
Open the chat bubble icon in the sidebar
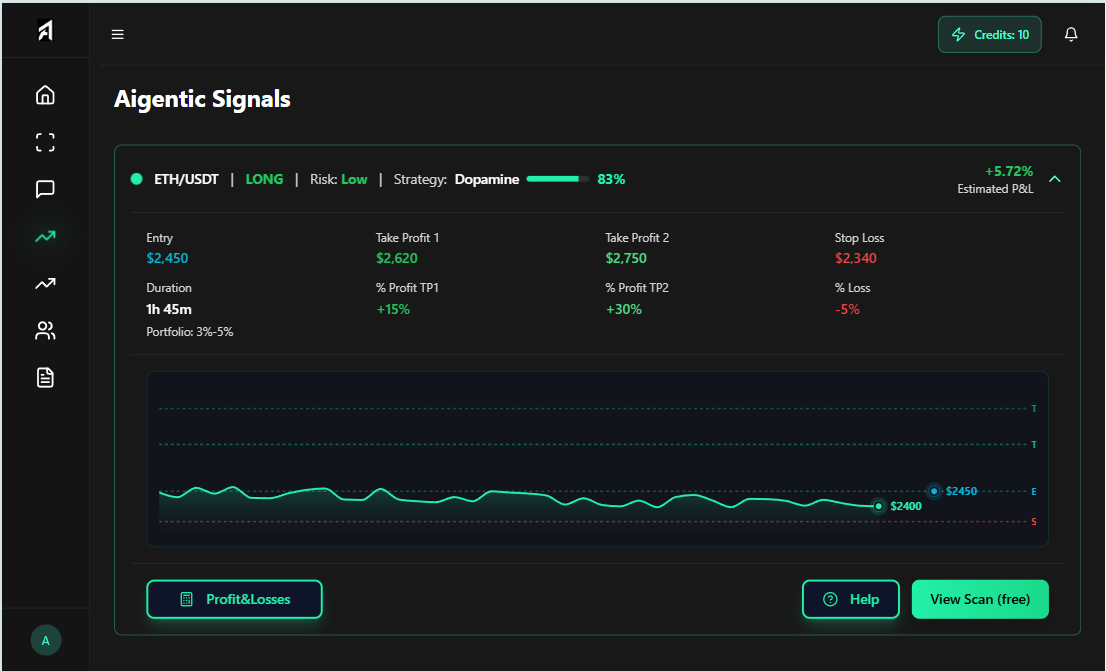tap(45, 189)
